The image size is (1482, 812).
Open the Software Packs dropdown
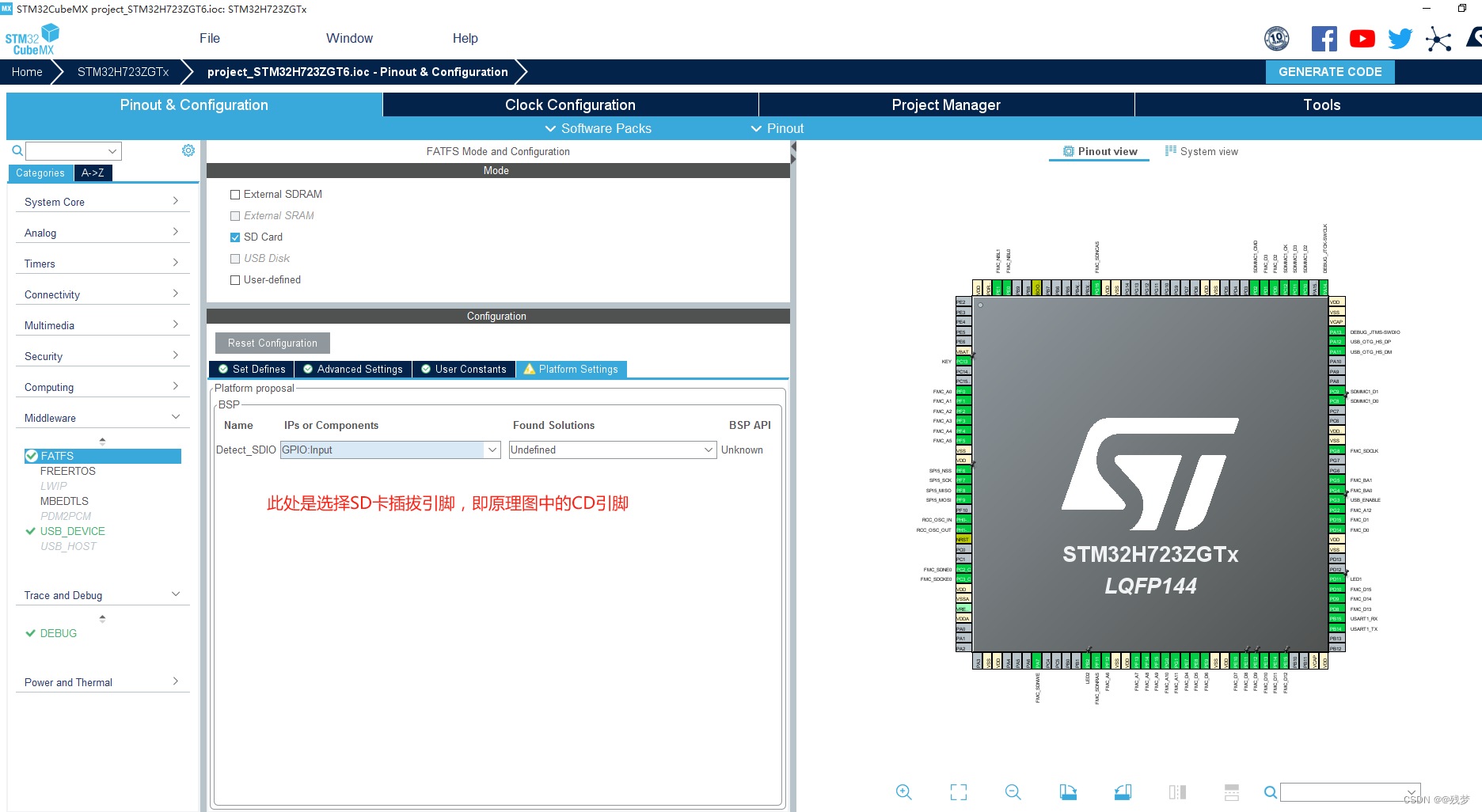coord(598,128)
